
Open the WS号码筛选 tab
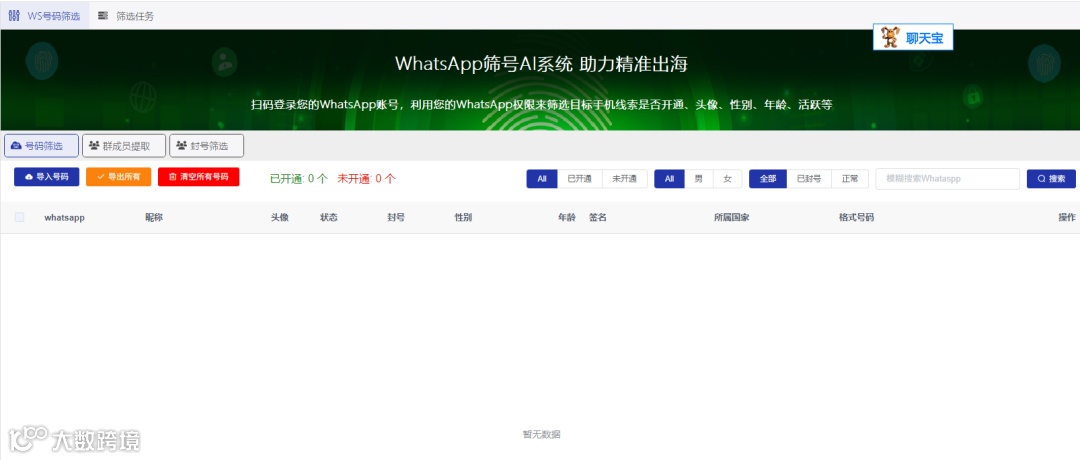45,16
